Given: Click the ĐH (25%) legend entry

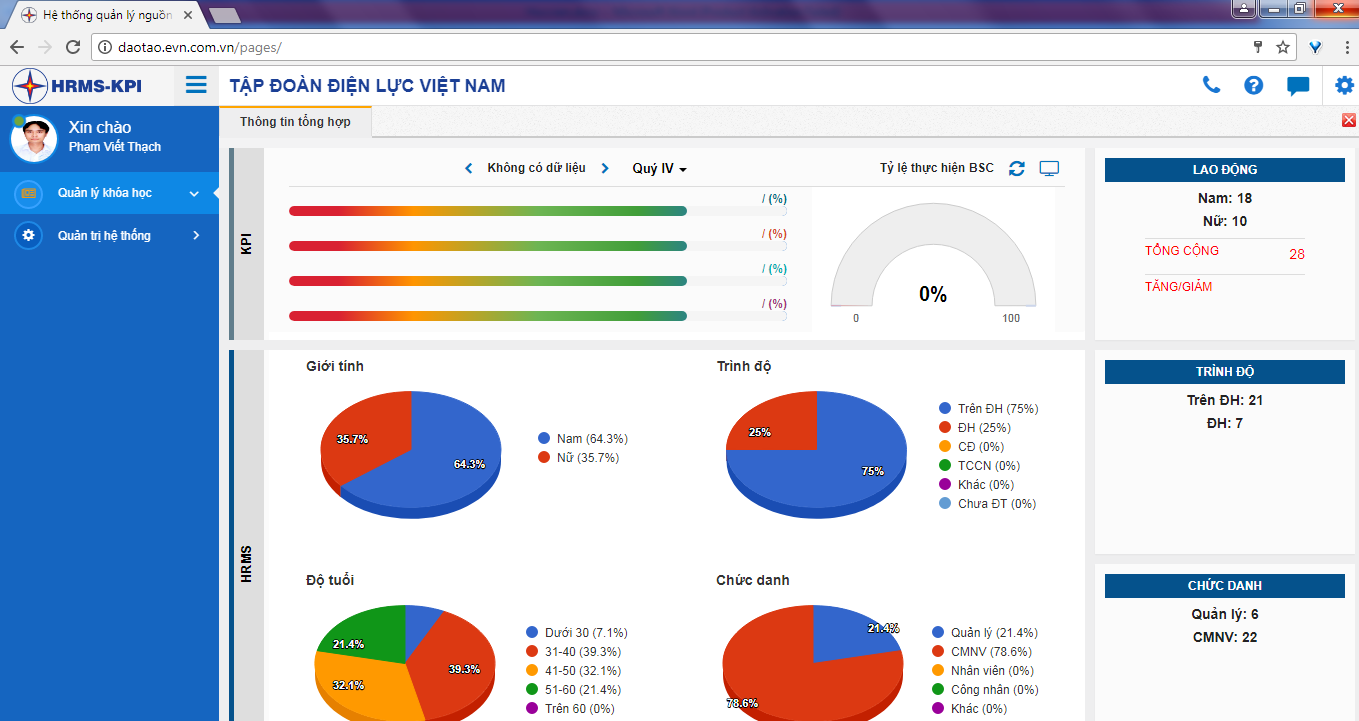Looking at the screenshot, I should (975, 427).
